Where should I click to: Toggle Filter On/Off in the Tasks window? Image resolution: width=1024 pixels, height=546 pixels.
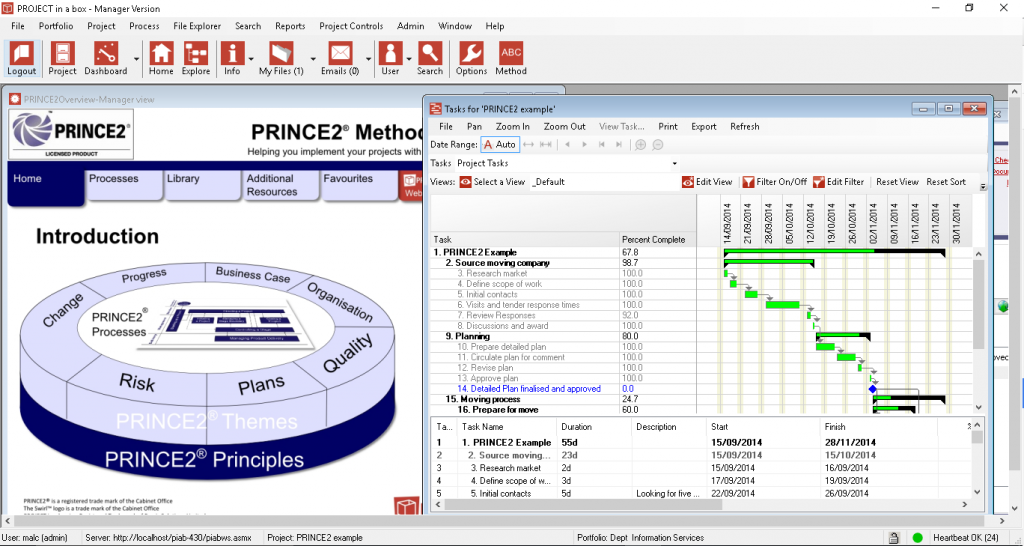point(775,182)
